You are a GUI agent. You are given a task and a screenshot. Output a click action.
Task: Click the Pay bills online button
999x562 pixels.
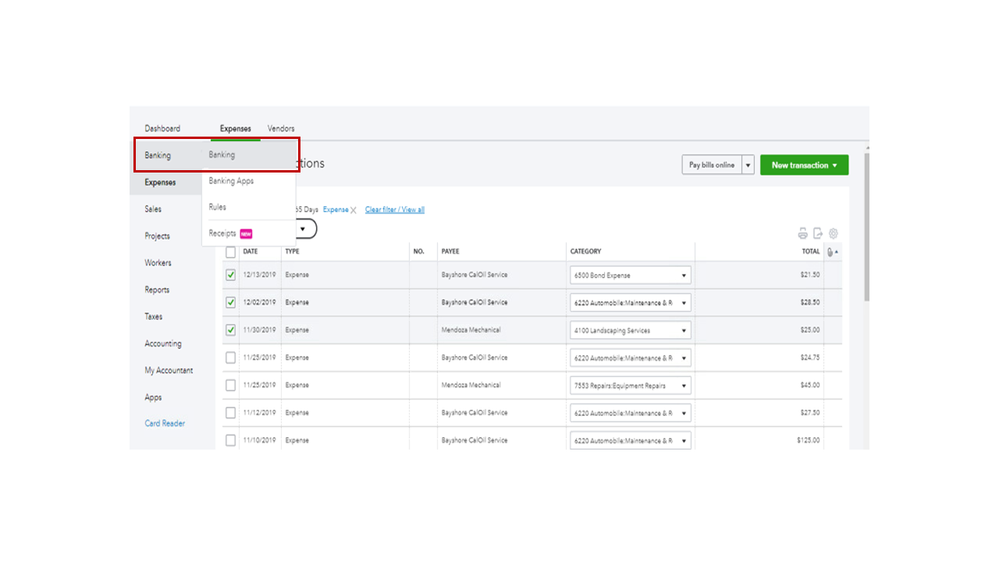[x=712, y=165]
